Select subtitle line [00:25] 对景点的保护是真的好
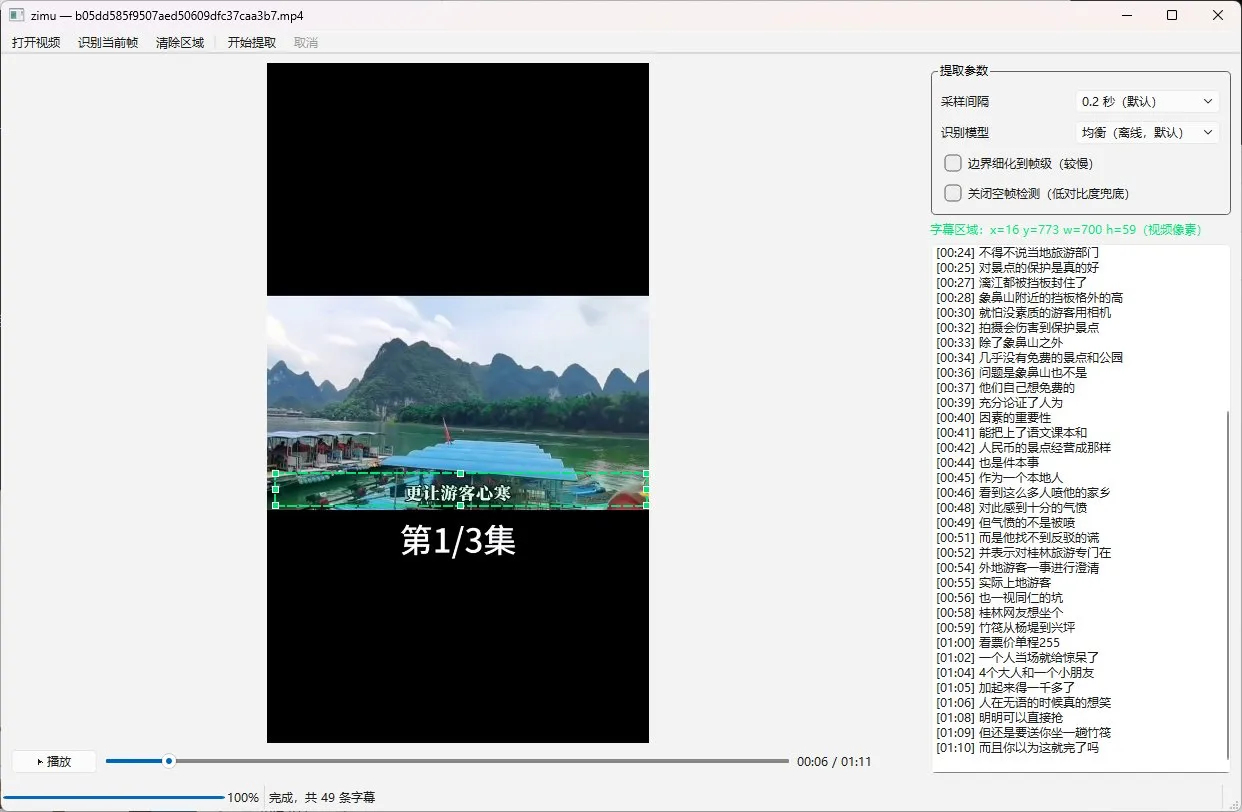The height and width of the screenshot is (812, 1242). 1017,267
